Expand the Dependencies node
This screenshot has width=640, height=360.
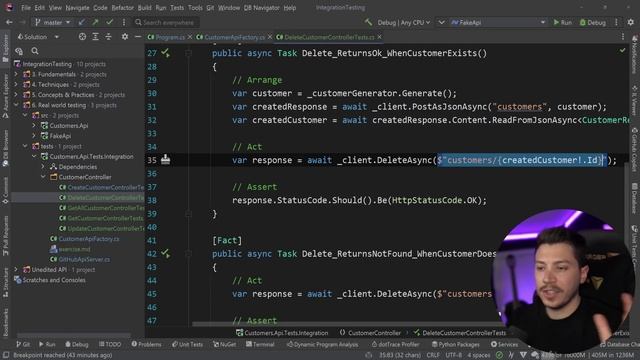coord(43,167)
